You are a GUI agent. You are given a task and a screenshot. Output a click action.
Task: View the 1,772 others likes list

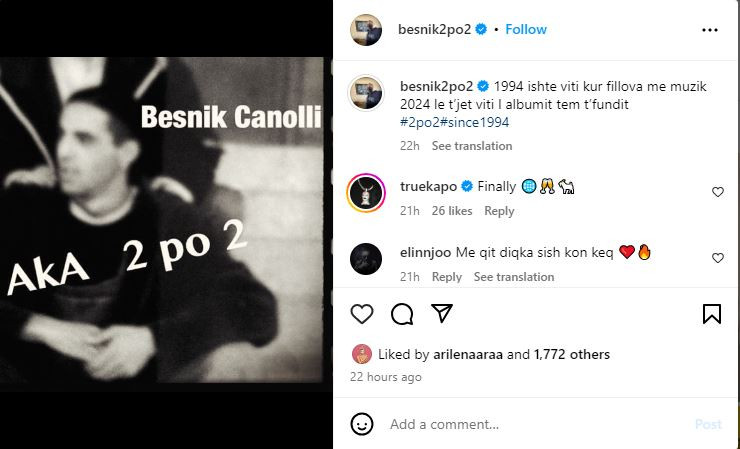(572, 354)
